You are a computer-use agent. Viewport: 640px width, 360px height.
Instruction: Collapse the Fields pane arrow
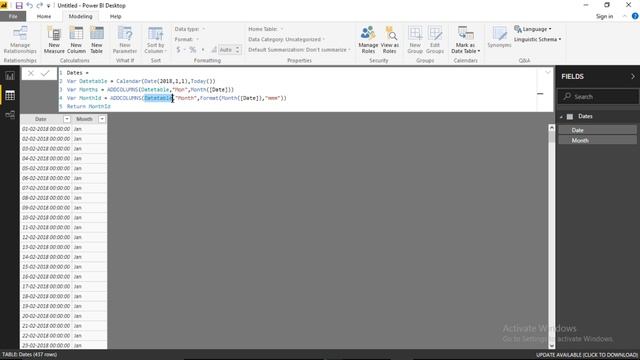coord(633,76)
